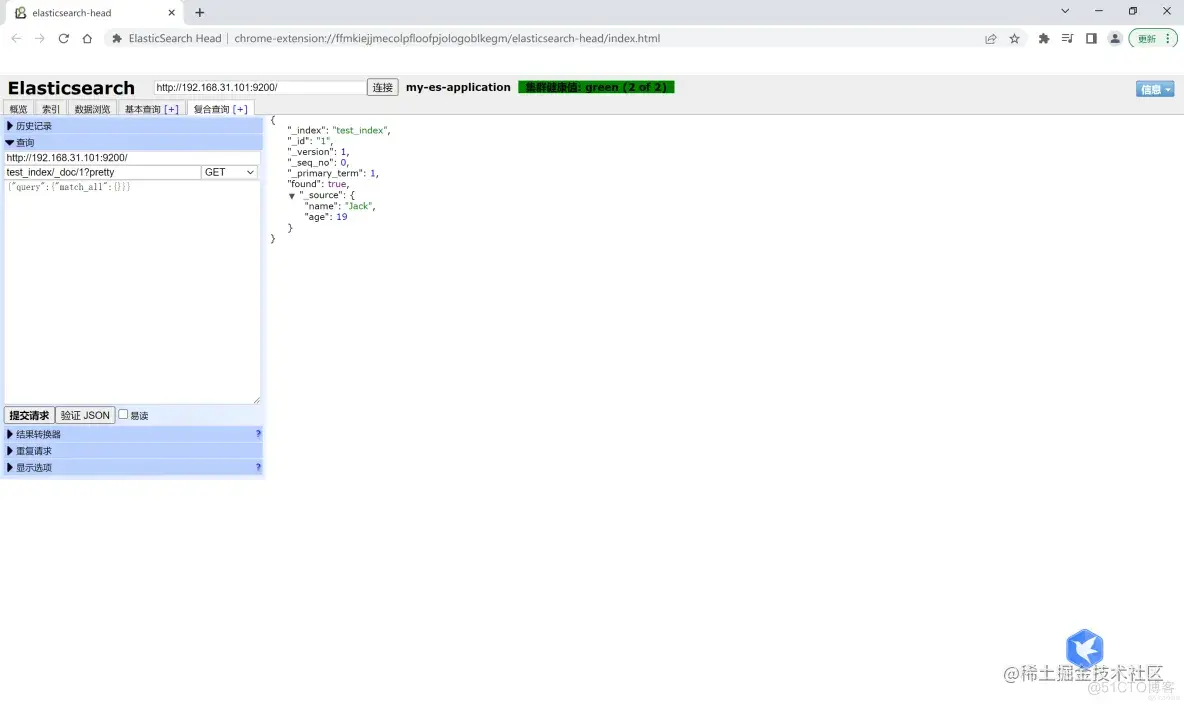Open the media control playlist icon
This screenshot has height=704, width=1184.
pyautogui.click(x=1067, y=39)
